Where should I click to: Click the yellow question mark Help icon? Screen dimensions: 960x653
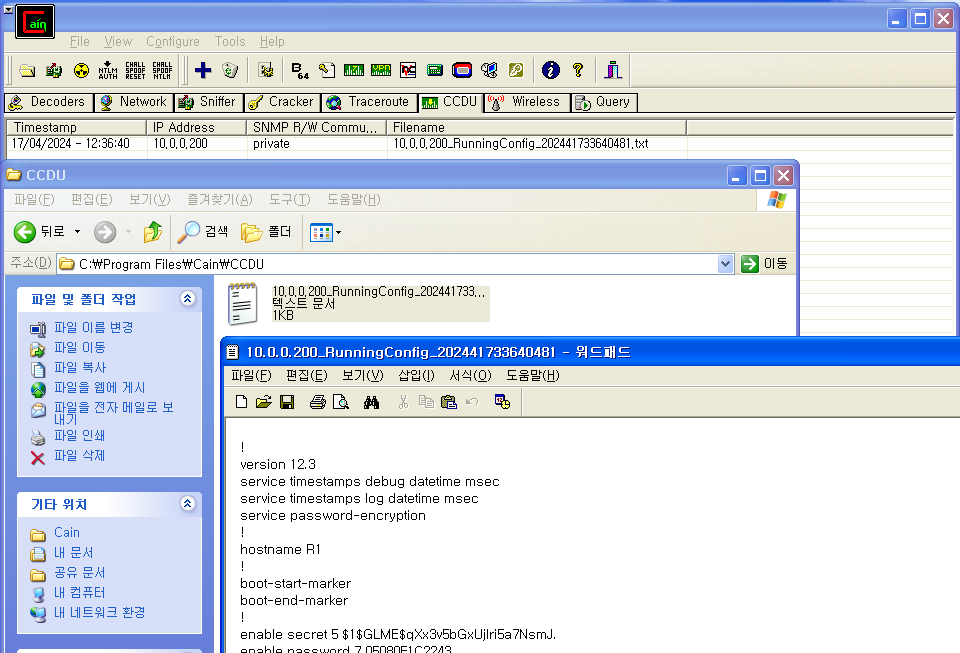pyautogui.click(x=577, y=70)
